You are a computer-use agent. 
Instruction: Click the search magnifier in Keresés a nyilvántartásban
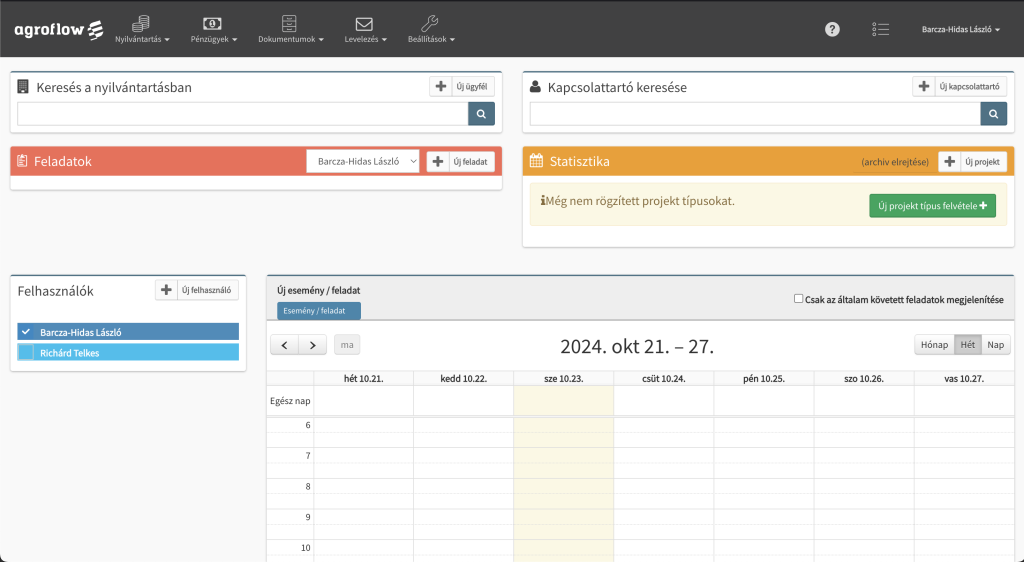pos(481,115)
